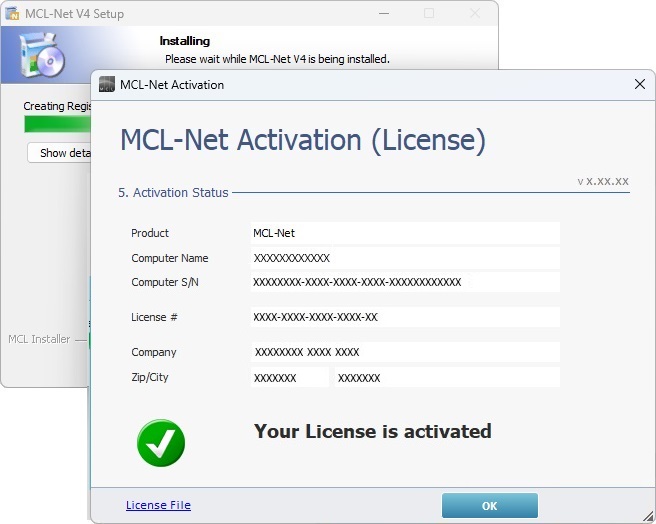Click Show details button in Setup window
The height and width of the screenshot is (524, 656).
point(59,153)
